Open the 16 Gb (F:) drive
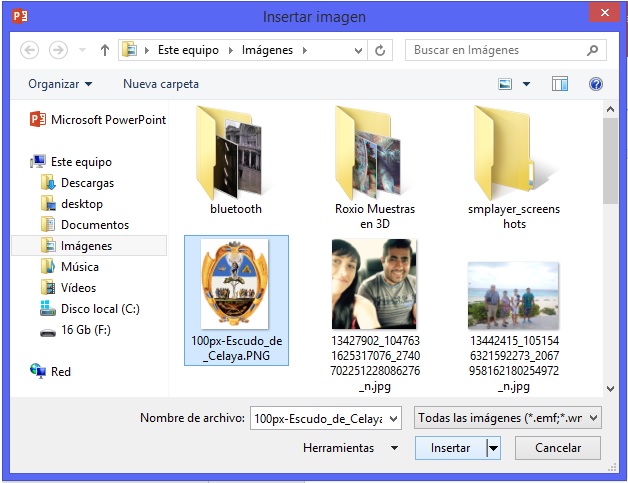 (x=88, y=330)
